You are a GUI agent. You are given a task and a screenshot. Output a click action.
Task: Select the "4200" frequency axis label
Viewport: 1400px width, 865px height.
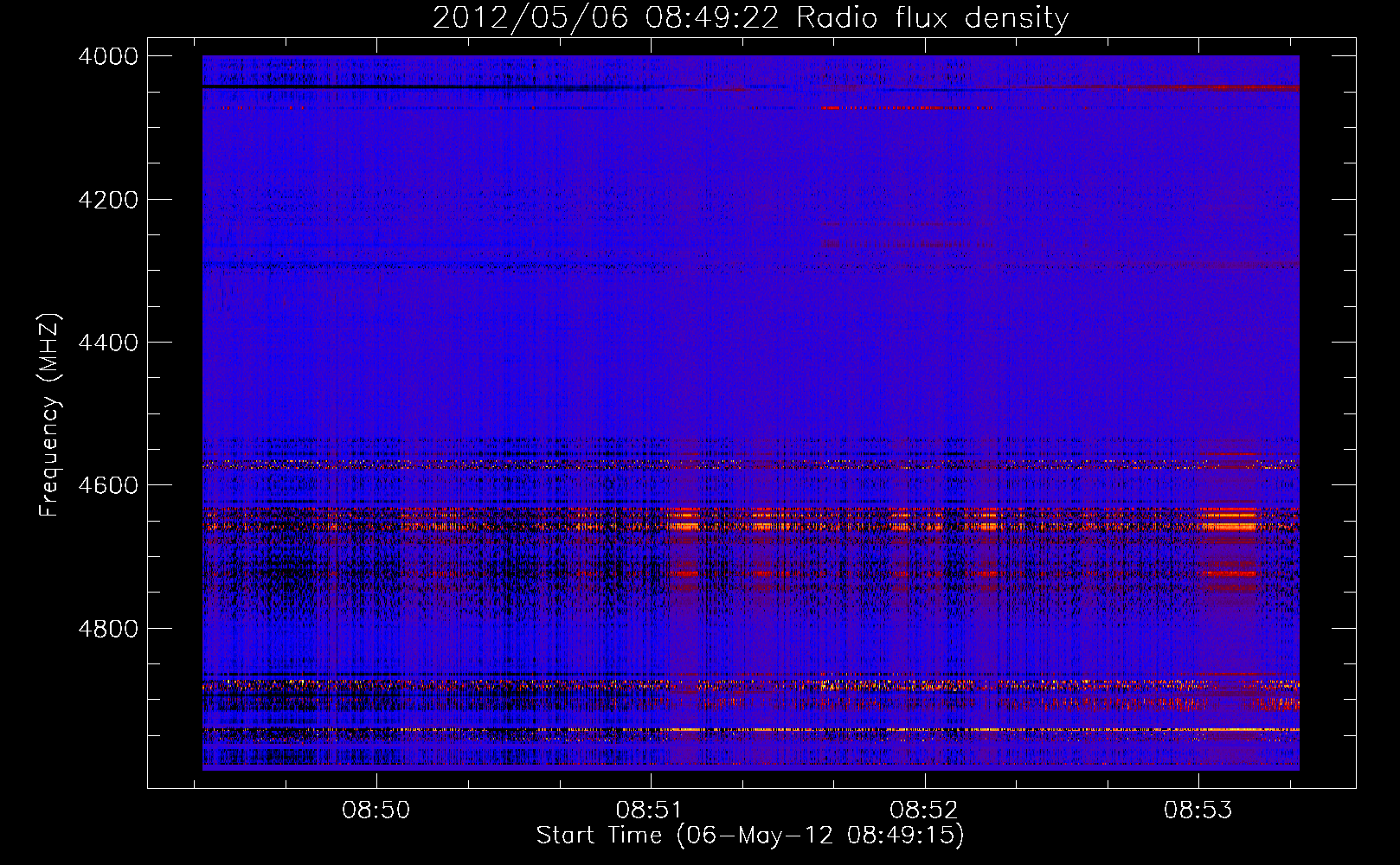(108, 200)
